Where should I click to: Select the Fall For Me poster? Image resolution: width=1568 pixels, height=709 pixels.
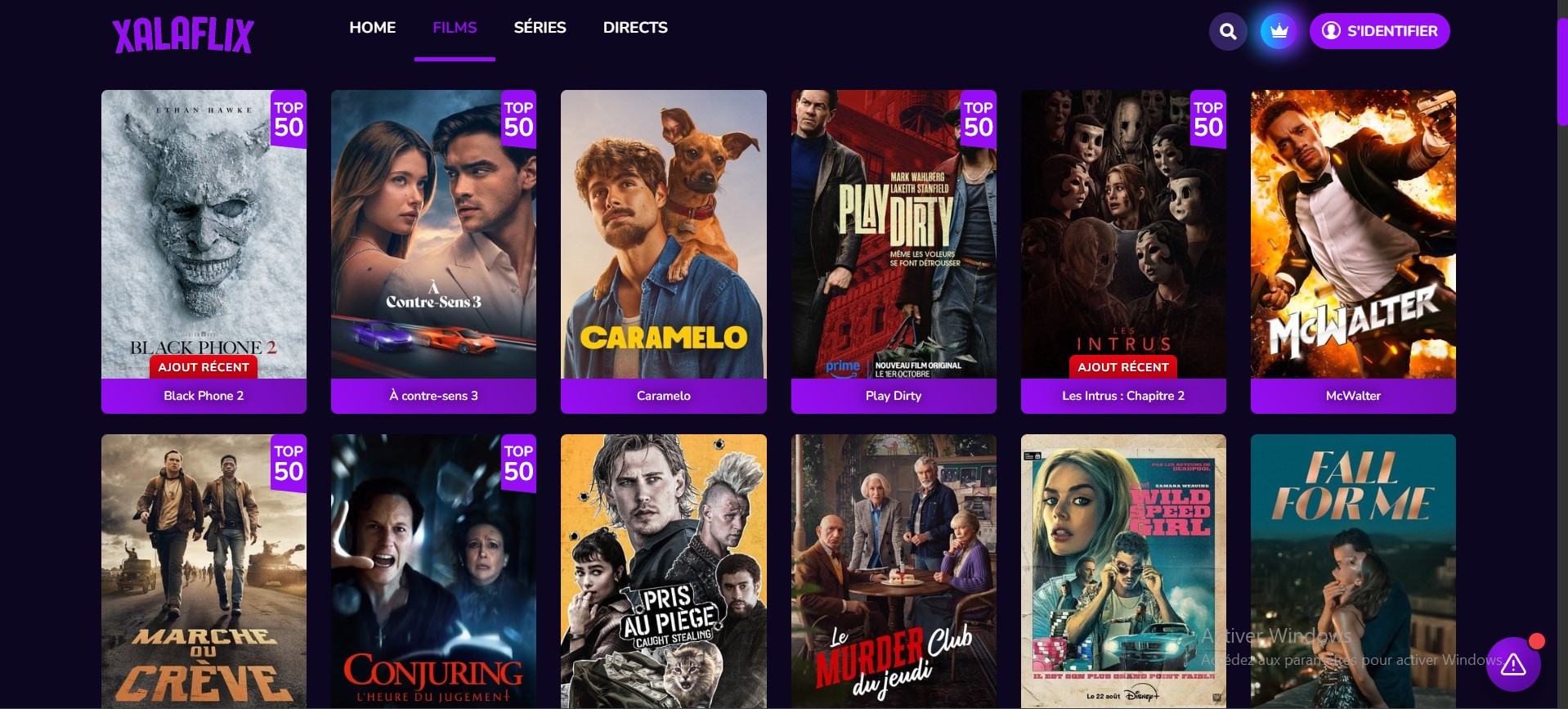click(x=1353, y=571)
